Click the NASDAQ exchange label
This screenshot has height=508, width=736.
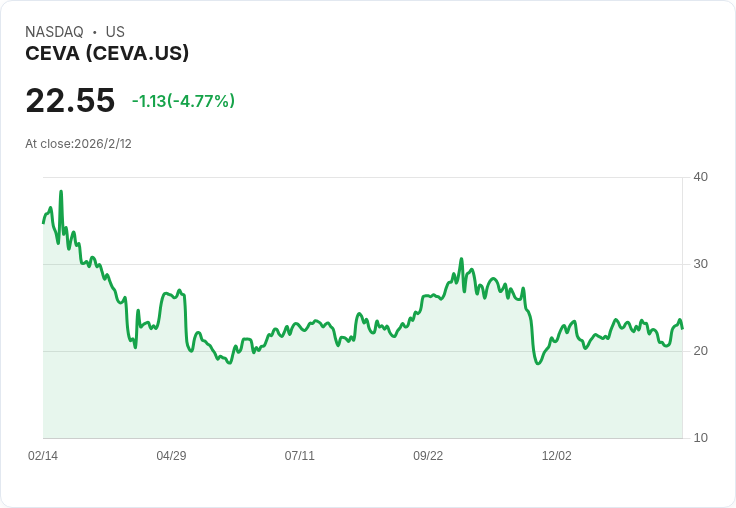54,32
